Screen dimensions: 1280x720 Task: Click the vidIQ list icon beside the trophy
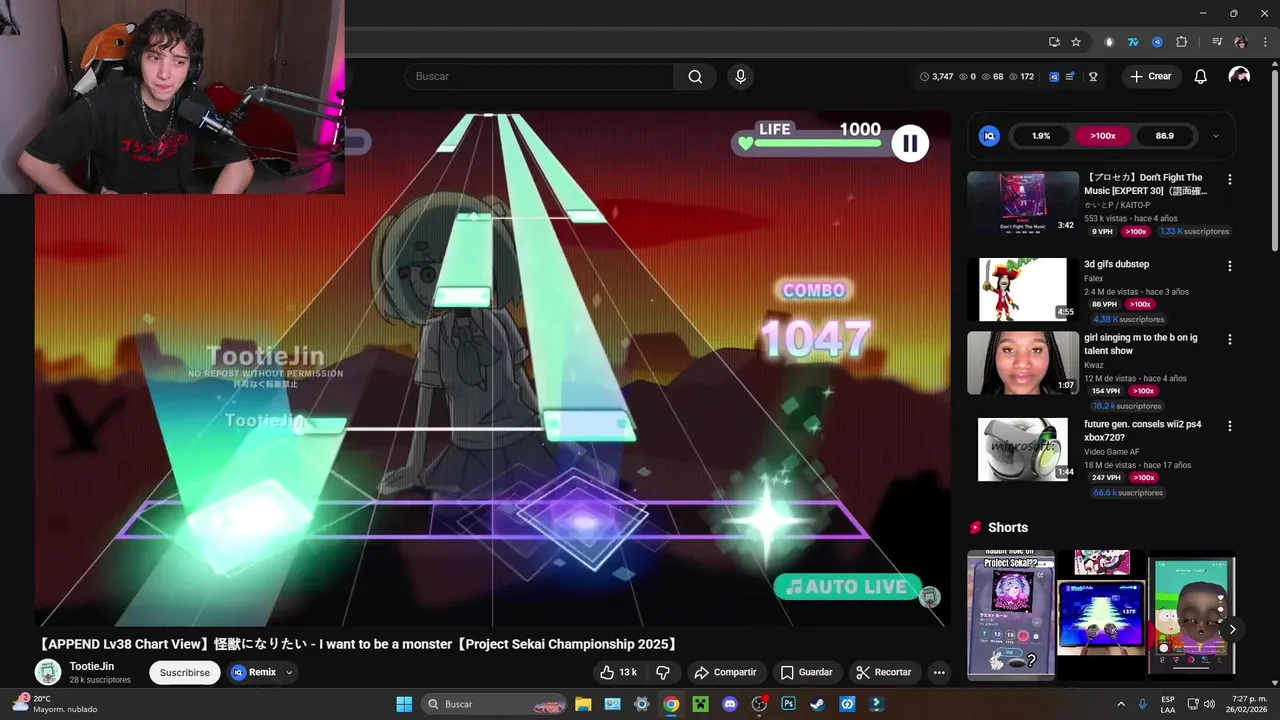pyautogui.click(x=1070, y=77)
